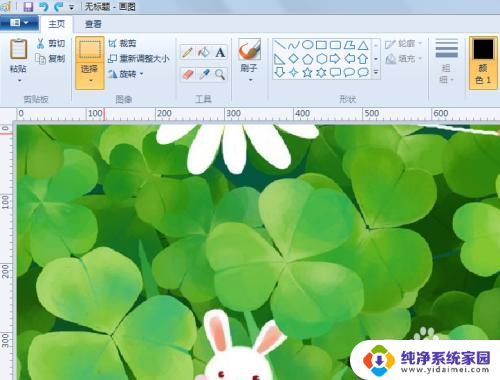This screenshot has height=380, width=500.
Task: Expand the 选择 (Select) options dropdown
Action: click(90, 80)
